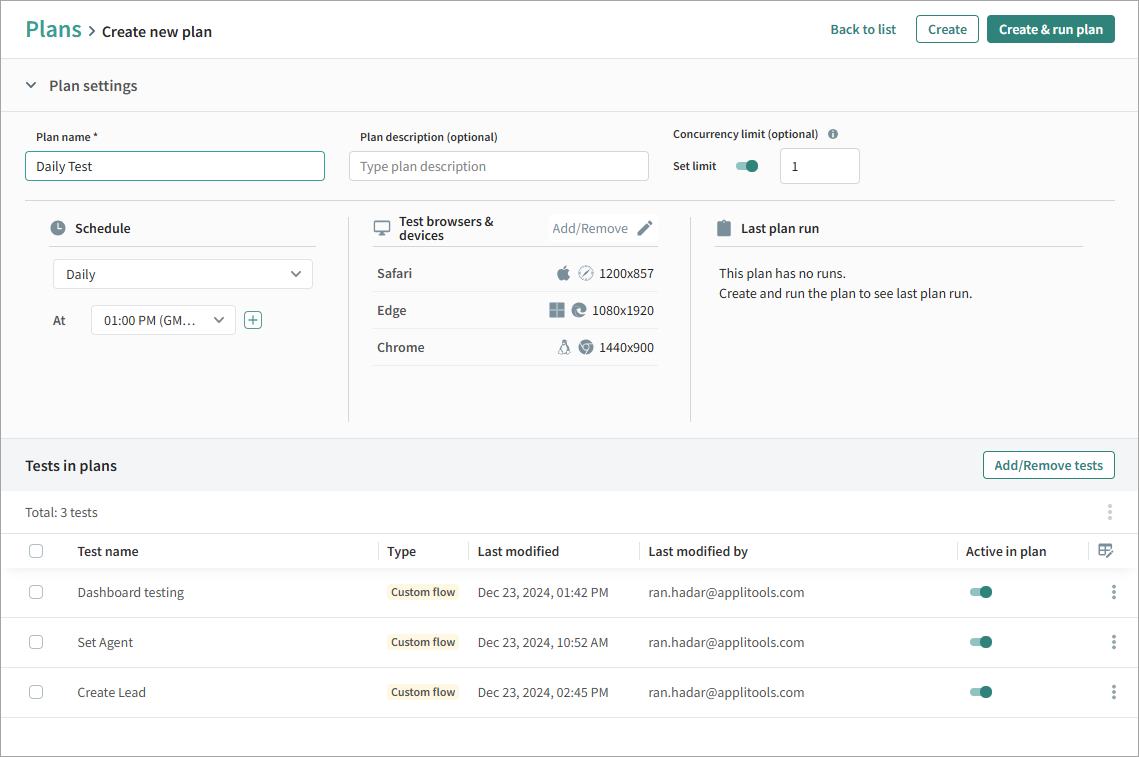Sort by the Last modified column header
Image resolution: width=1139 pixels, height=757 pixels.
(x=518, y=551)
